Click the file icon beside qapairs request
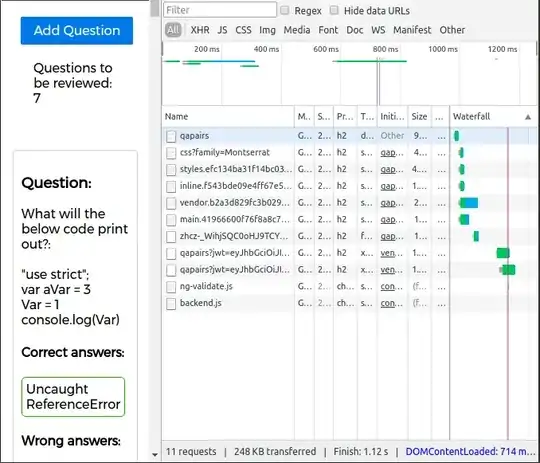Image resolution: width=540 pixels, height=463 pixels. 171,136
